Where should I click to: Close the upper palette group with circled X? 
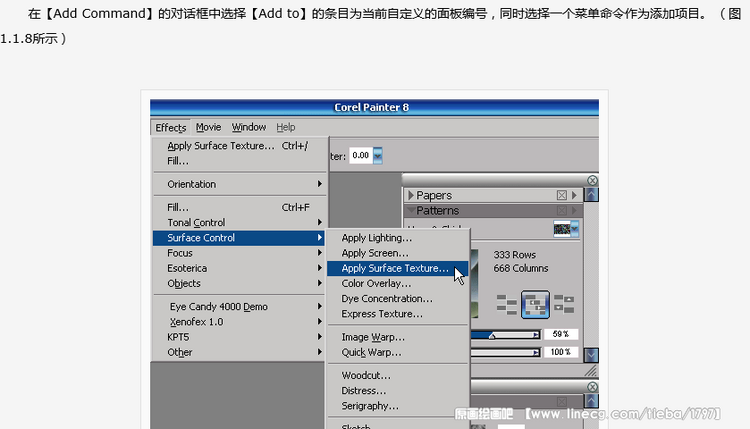pos(592,180)
